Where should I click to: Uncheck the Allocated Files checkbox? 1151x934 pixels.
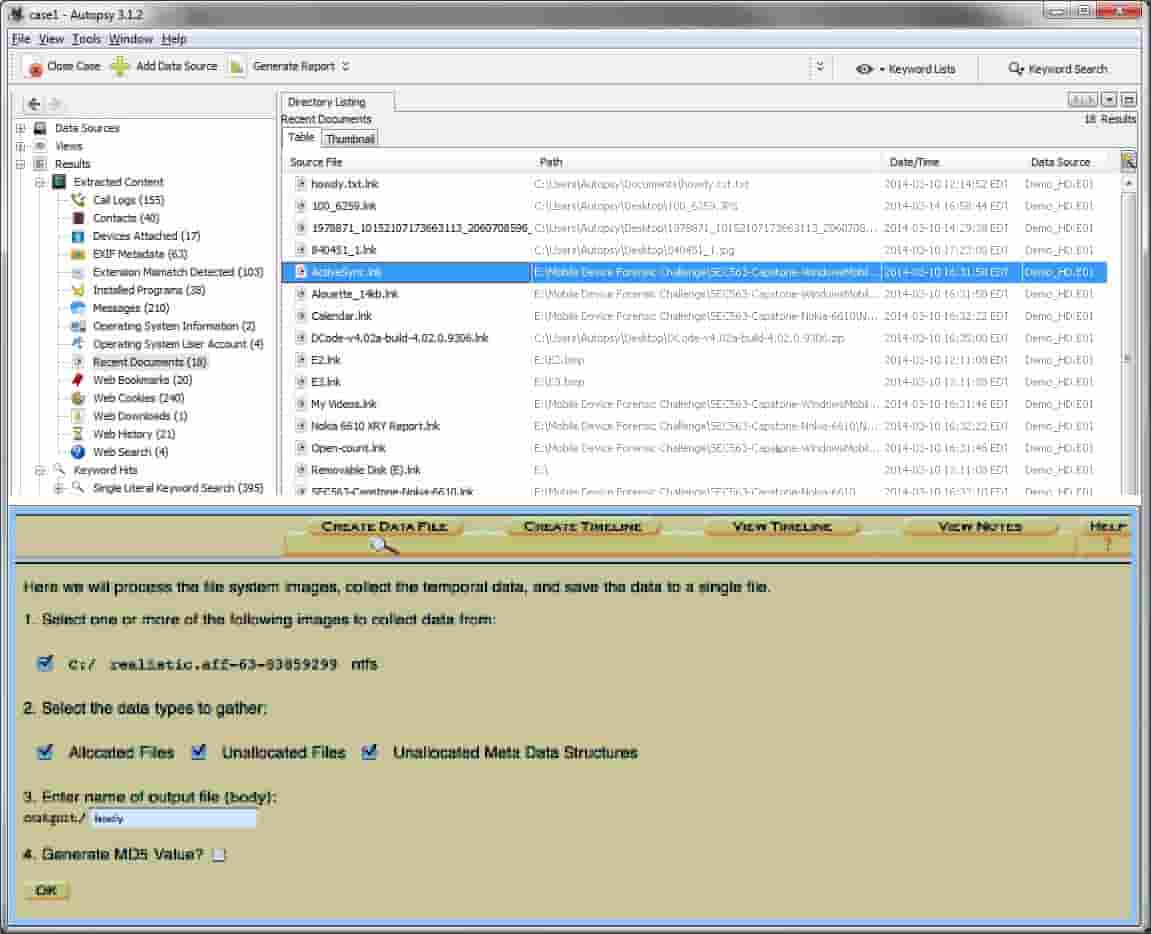tap(45, 752)
